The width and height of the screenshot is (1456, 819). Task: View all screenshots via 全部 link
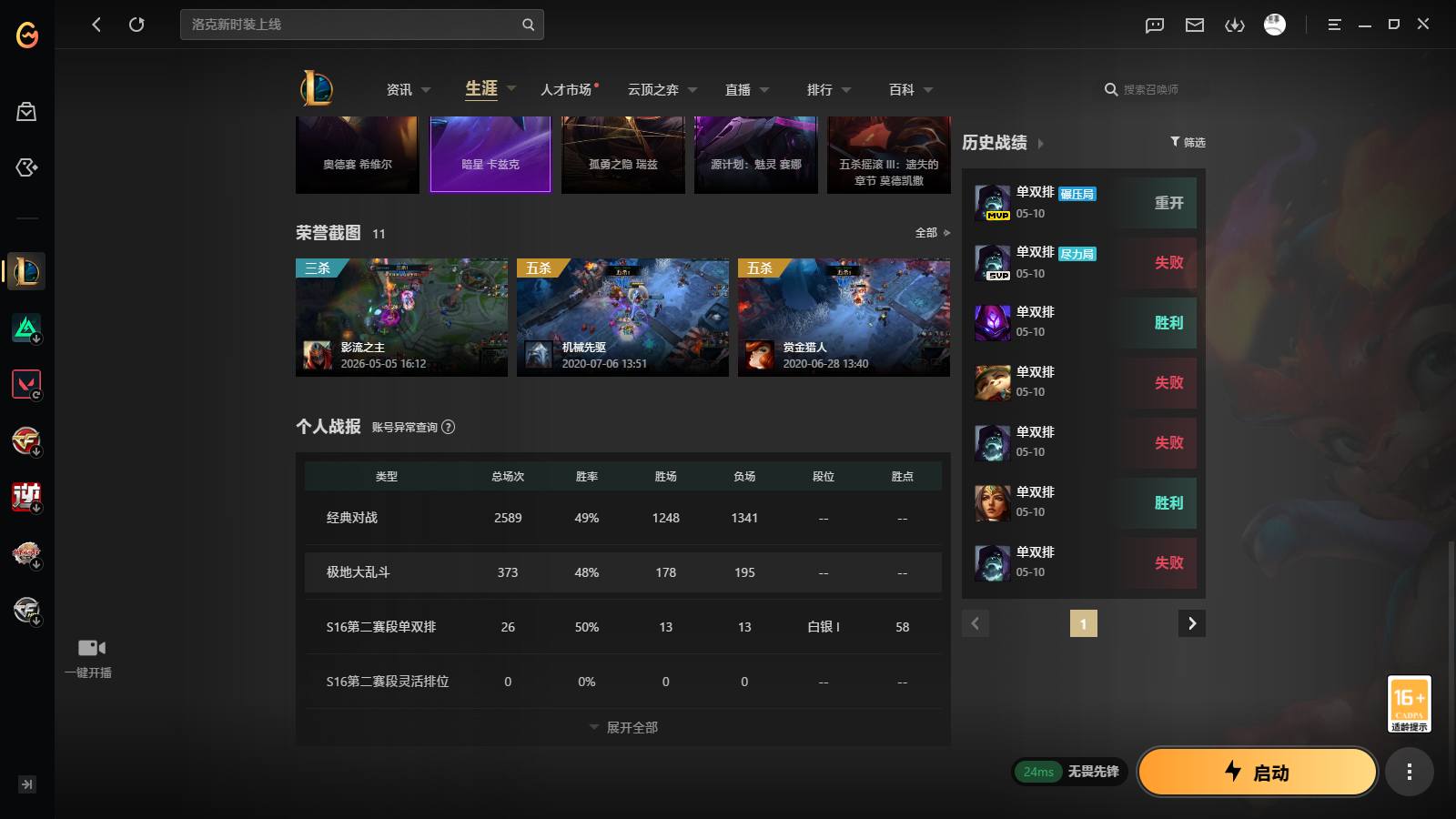pyautogui.click(x=933, y=233)
